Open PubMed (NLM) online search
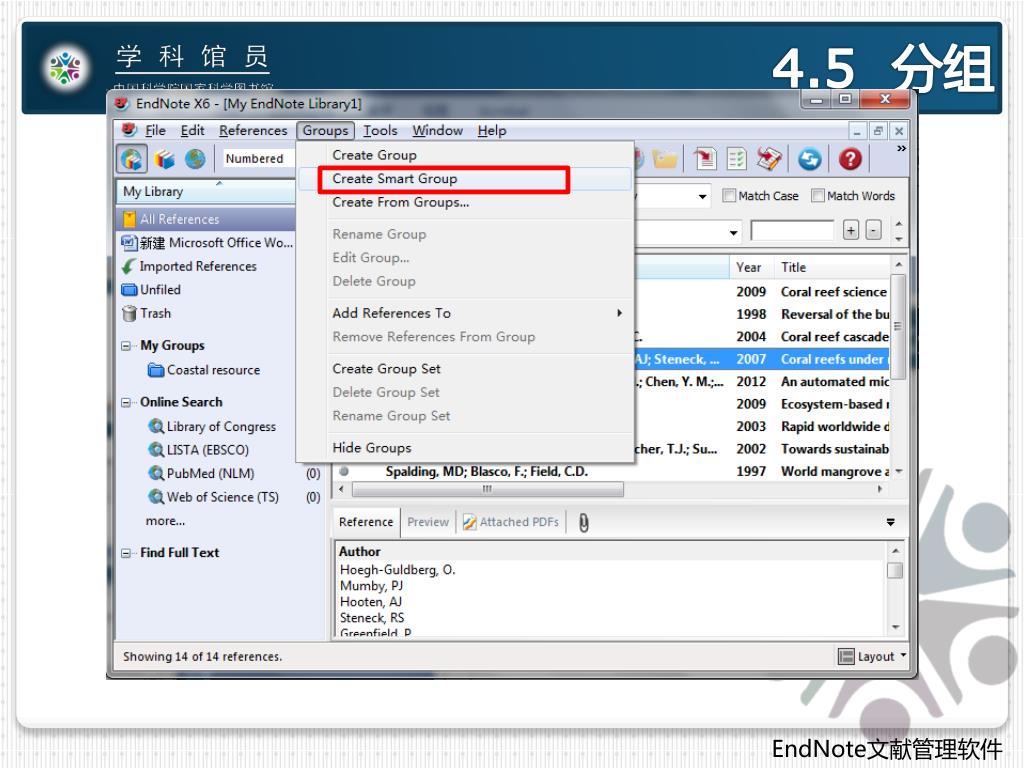 point(202,473)
